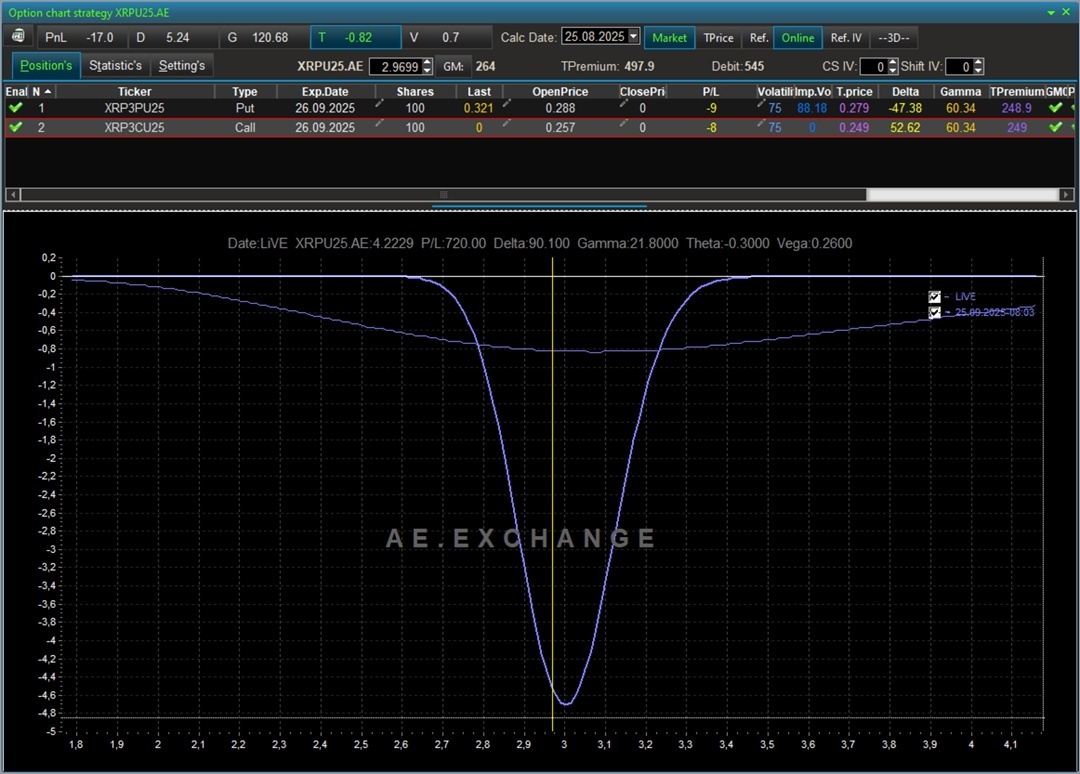1080x774 pixels.
Task: Click the Volatility edit pencil for XRP3PU25
Action: pos(761,103)
